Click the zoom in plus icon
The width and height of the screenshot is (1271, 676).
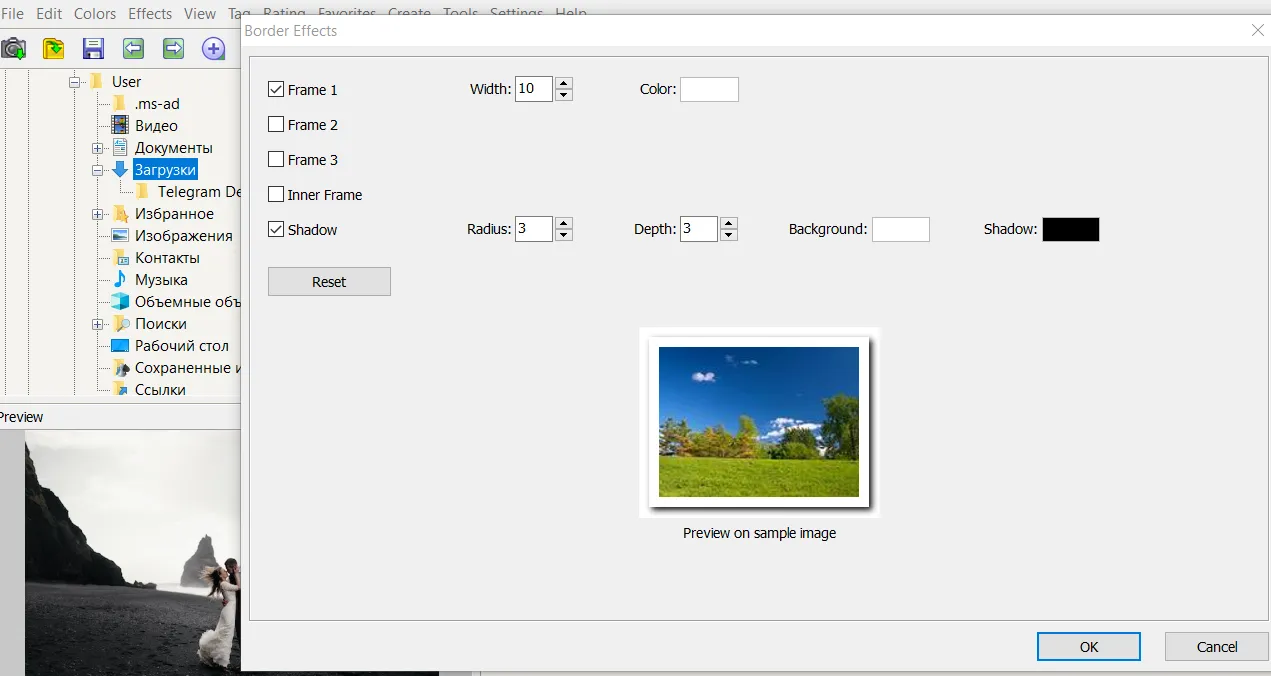pyautogui.click(x=213, y=48)
